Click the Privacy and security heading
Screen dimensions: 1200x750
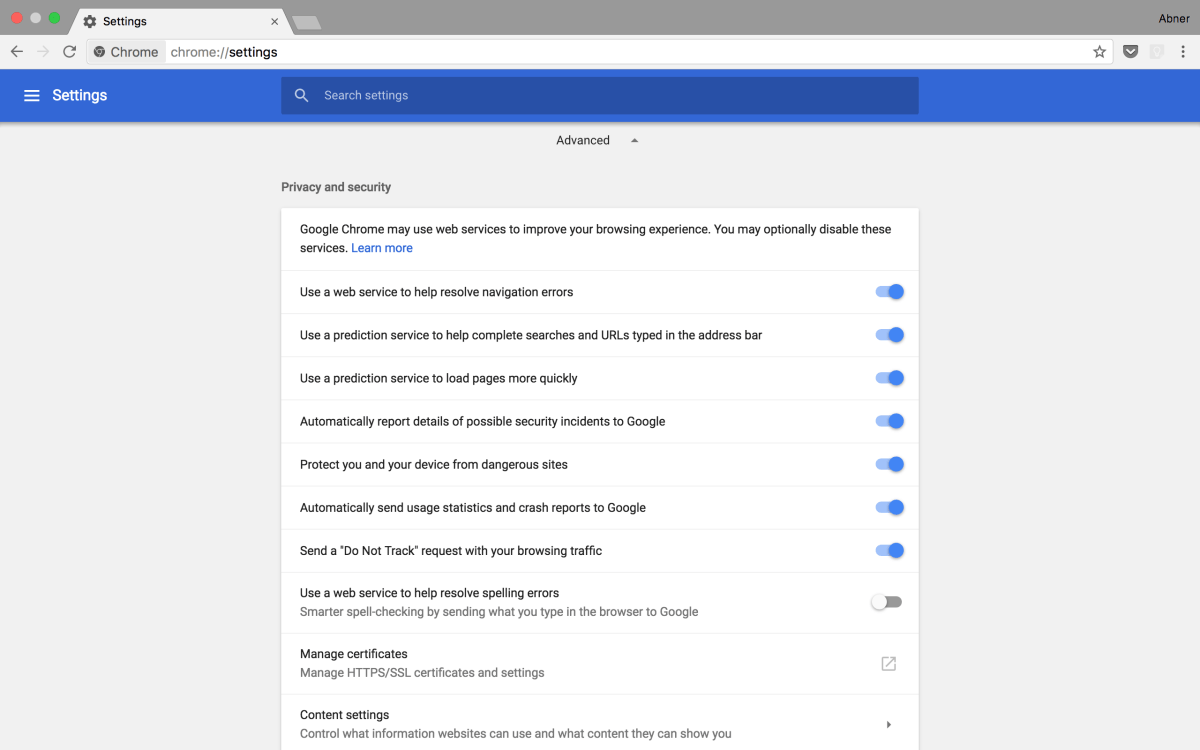[x=336, y=187]
